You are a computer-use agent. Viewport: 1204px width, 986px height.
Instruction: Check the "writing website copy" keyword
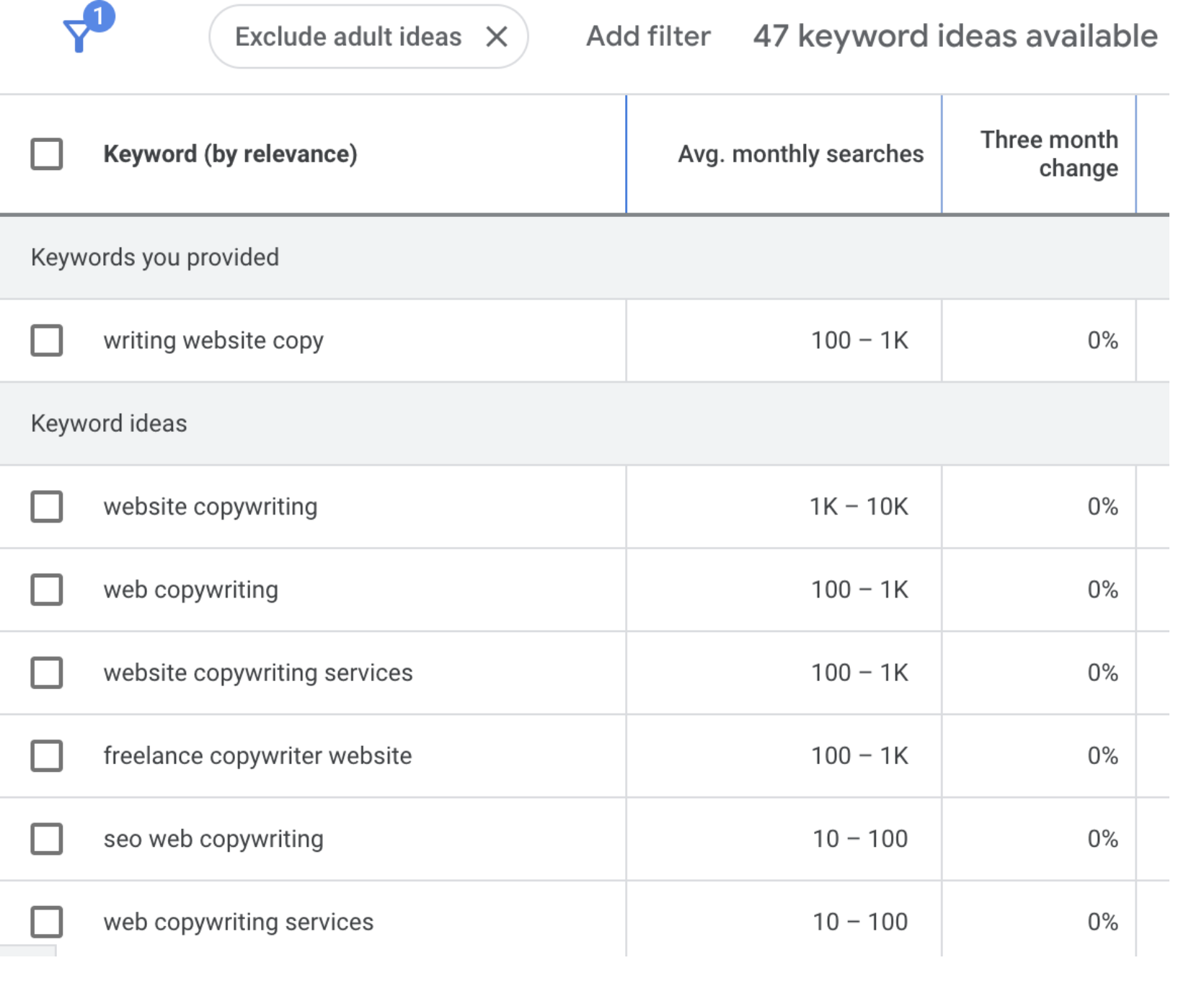[x=47, y=340]
